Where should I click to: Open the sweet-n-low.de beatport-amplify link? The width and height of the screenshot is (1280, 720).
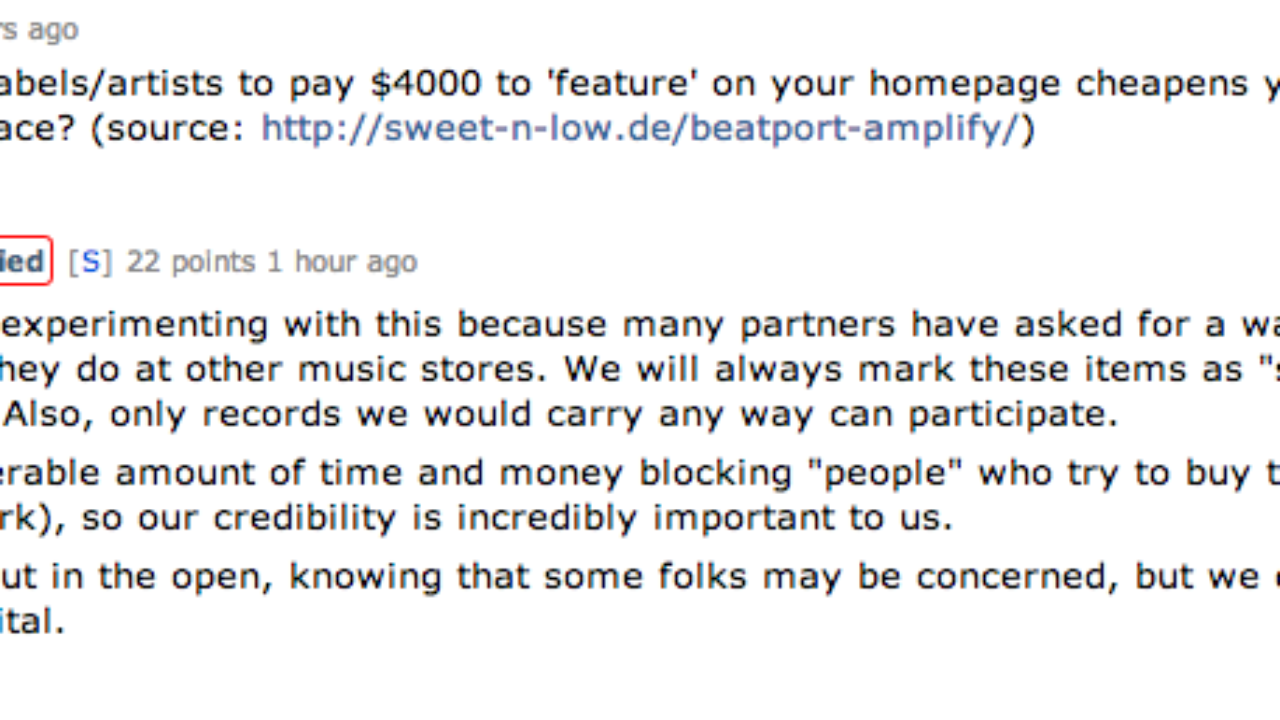click(x=640, y=129)
